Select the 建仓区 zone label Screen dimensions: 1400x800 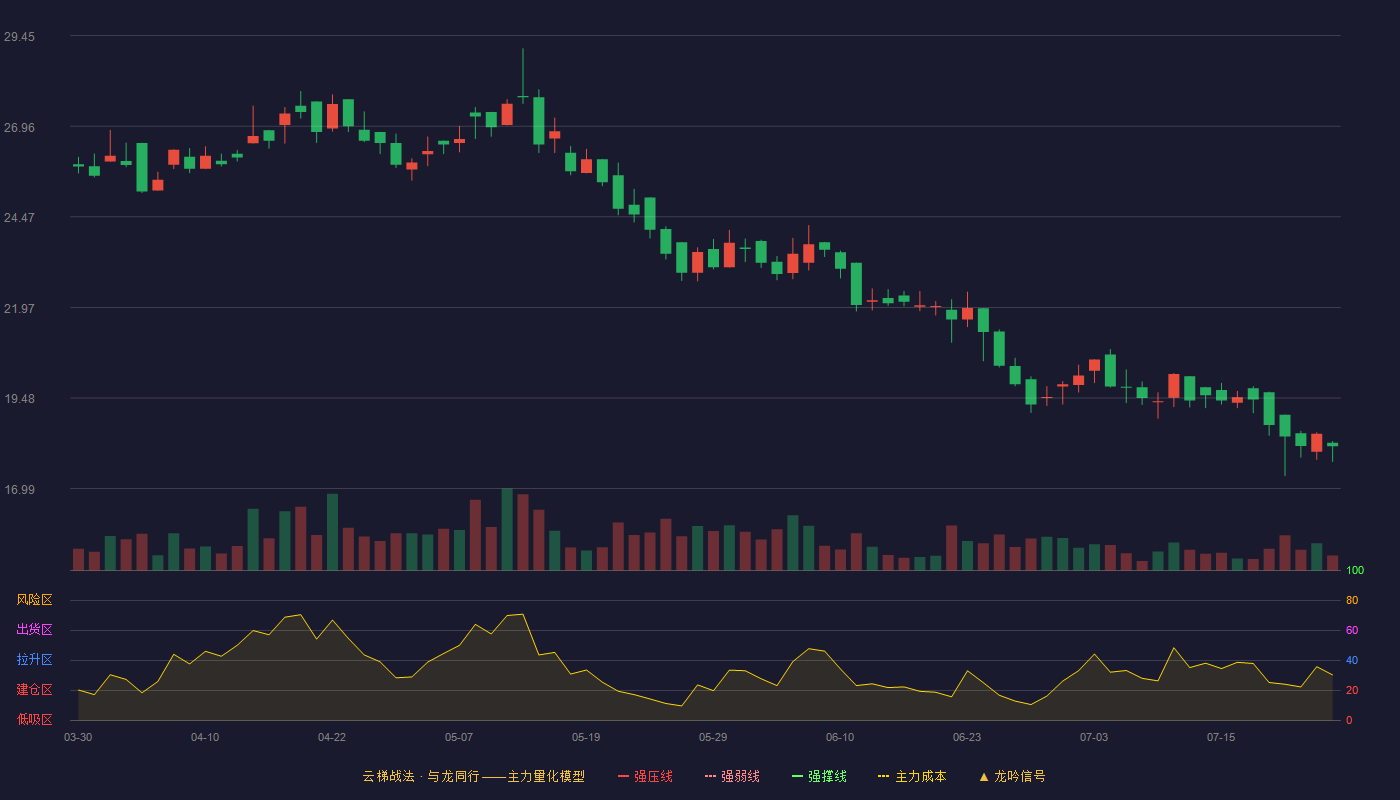(34, 690)
